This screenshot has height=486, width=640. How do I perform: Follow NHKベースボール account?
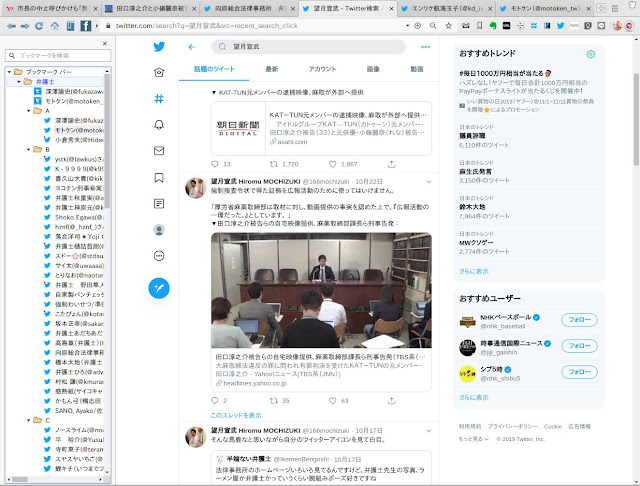[x=579, y=320]
